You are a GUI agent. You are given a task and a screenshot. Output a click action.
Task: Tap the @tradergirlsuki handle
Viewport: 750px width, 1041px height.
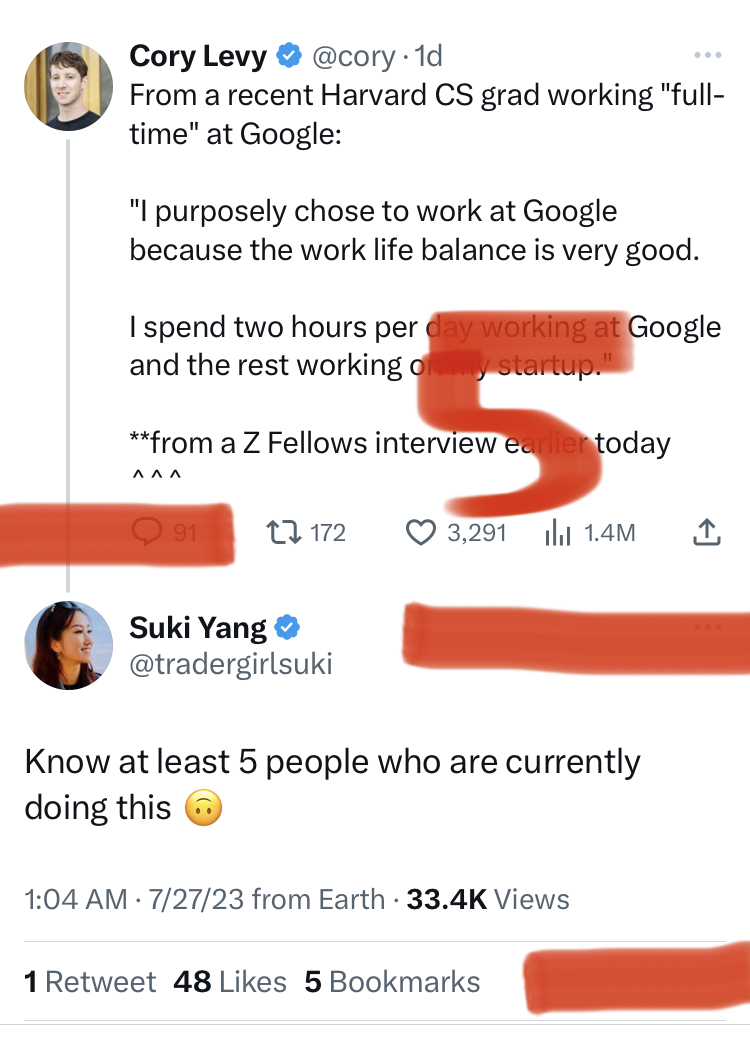[x=230, y=663]
